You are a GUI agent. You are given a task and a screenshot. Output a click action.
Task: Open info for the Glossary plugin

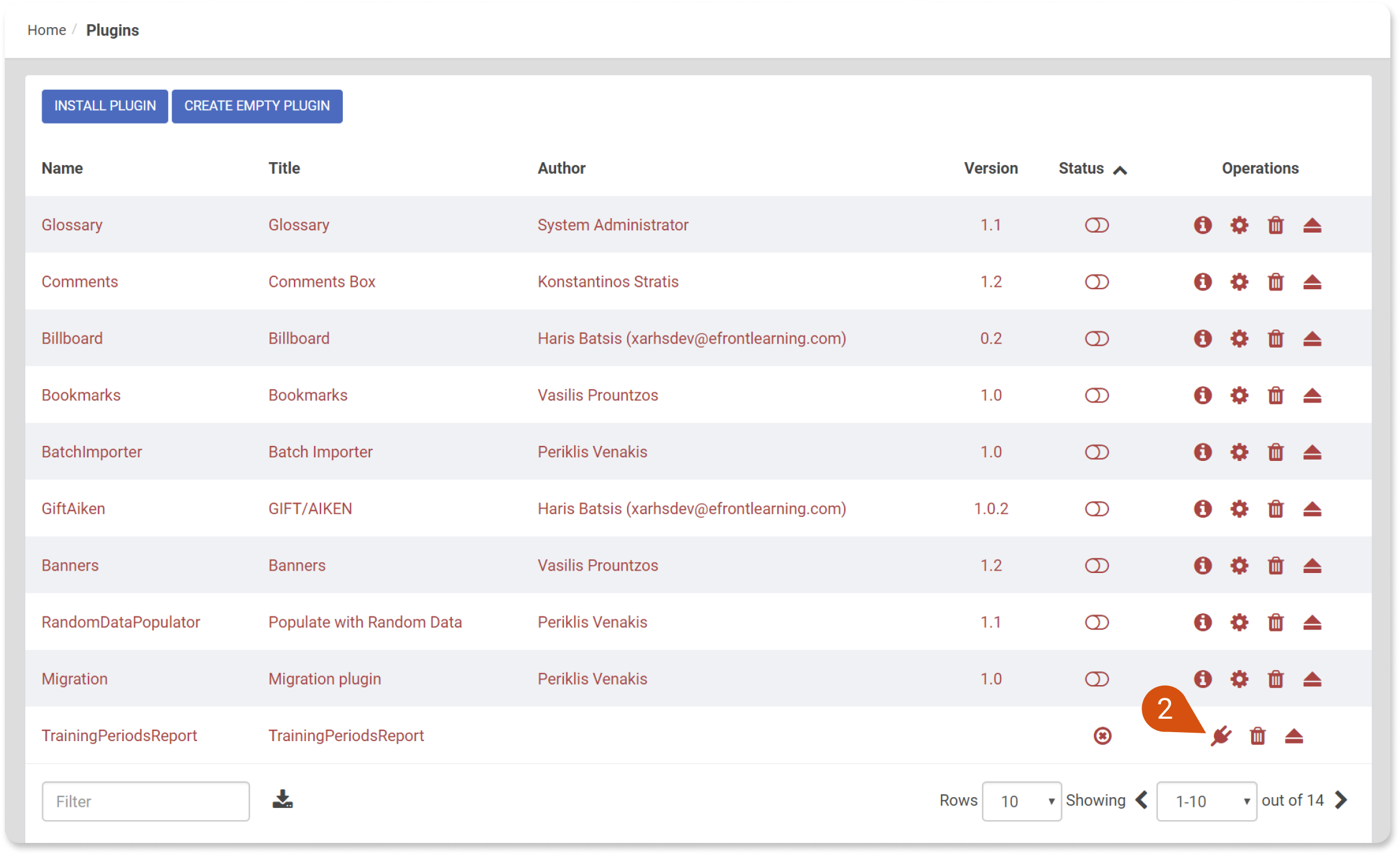(x=1202, y=225)
